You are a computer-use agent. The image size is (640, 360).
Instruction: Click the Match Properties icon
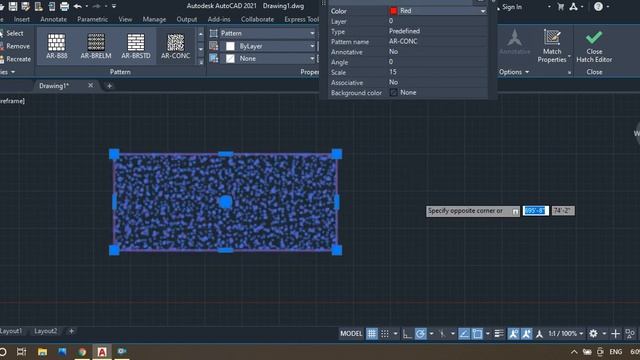tap(552, 46)
